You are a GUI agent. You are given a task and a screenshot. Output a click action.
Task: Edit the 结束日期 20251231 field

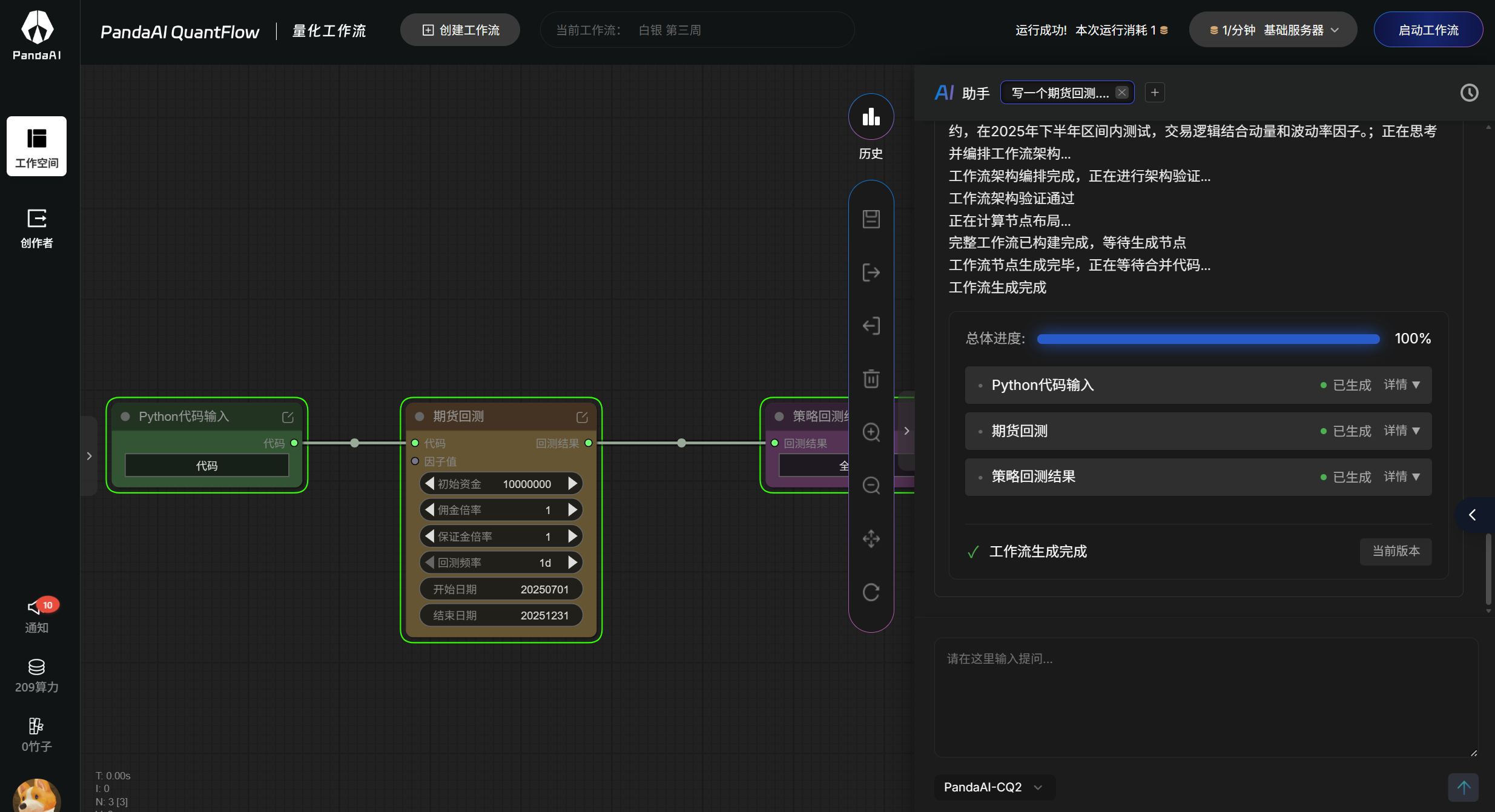pyautogui.click(x=501, y=615)
